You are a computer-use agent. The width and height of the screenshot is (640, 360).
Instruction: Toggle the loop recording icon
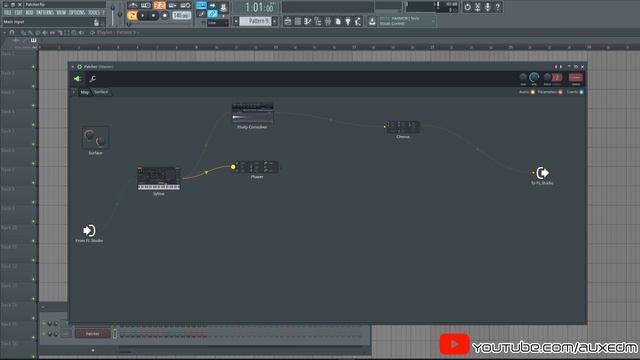point(186,5)
